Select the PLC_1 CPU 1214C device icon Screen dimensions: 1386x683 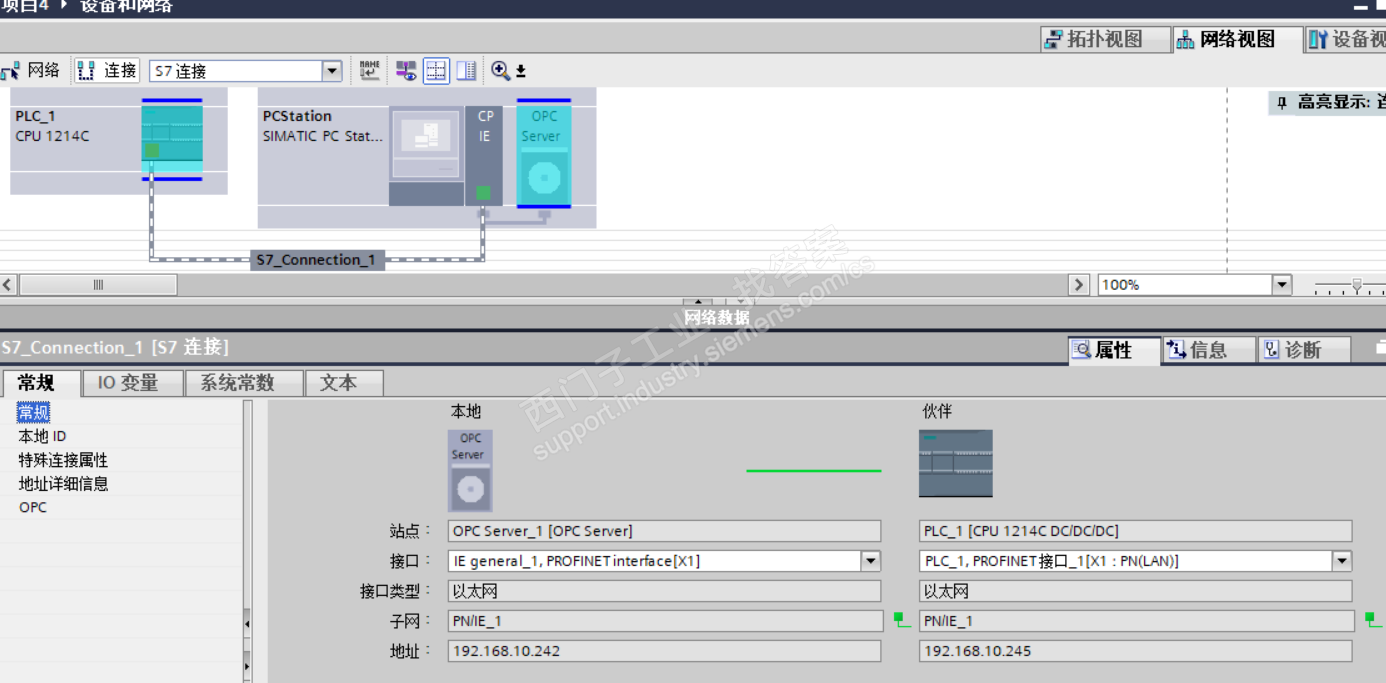[172, 139]
